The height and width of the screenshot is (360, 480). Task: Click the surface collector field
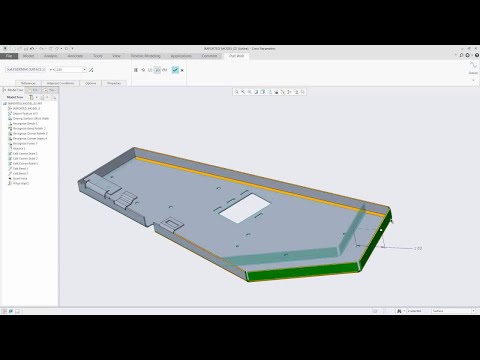point(25,69)
